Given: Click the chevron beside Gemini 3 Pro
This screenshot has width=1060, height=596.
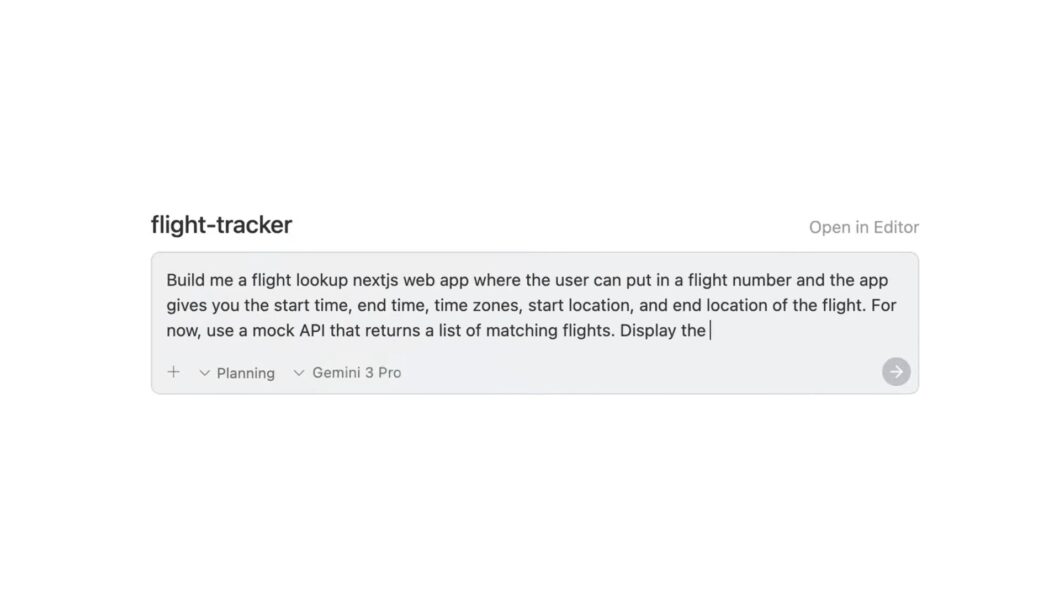Looking at the screenshot, I should click(299, 373).
